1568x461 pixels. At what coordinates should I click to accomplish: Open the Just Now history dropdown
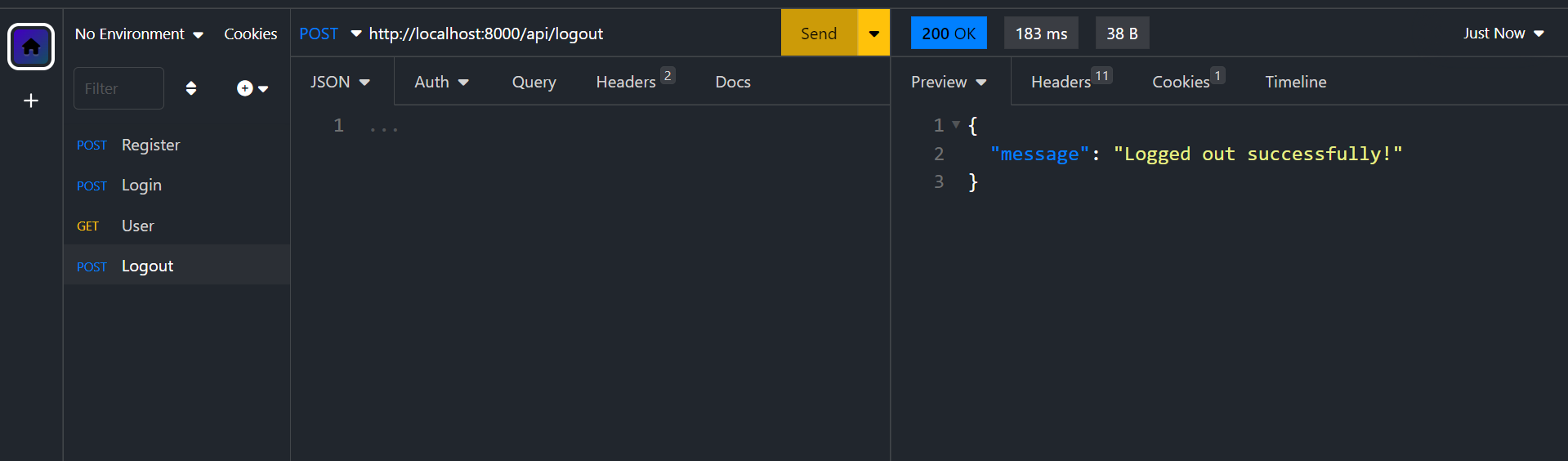click(1503, 34)
